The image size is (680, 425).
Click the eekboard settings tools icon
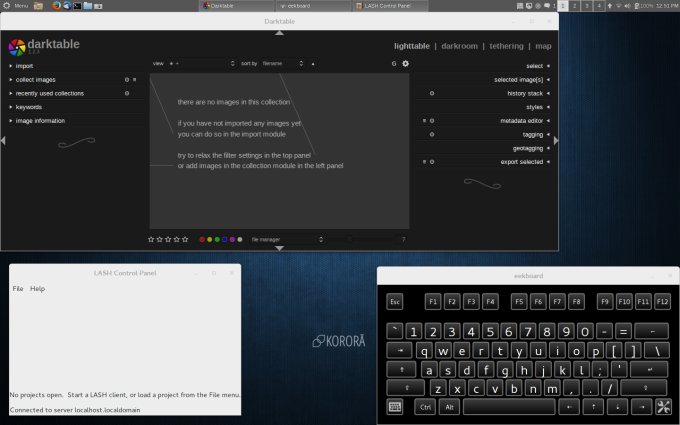tap(663, 406)
